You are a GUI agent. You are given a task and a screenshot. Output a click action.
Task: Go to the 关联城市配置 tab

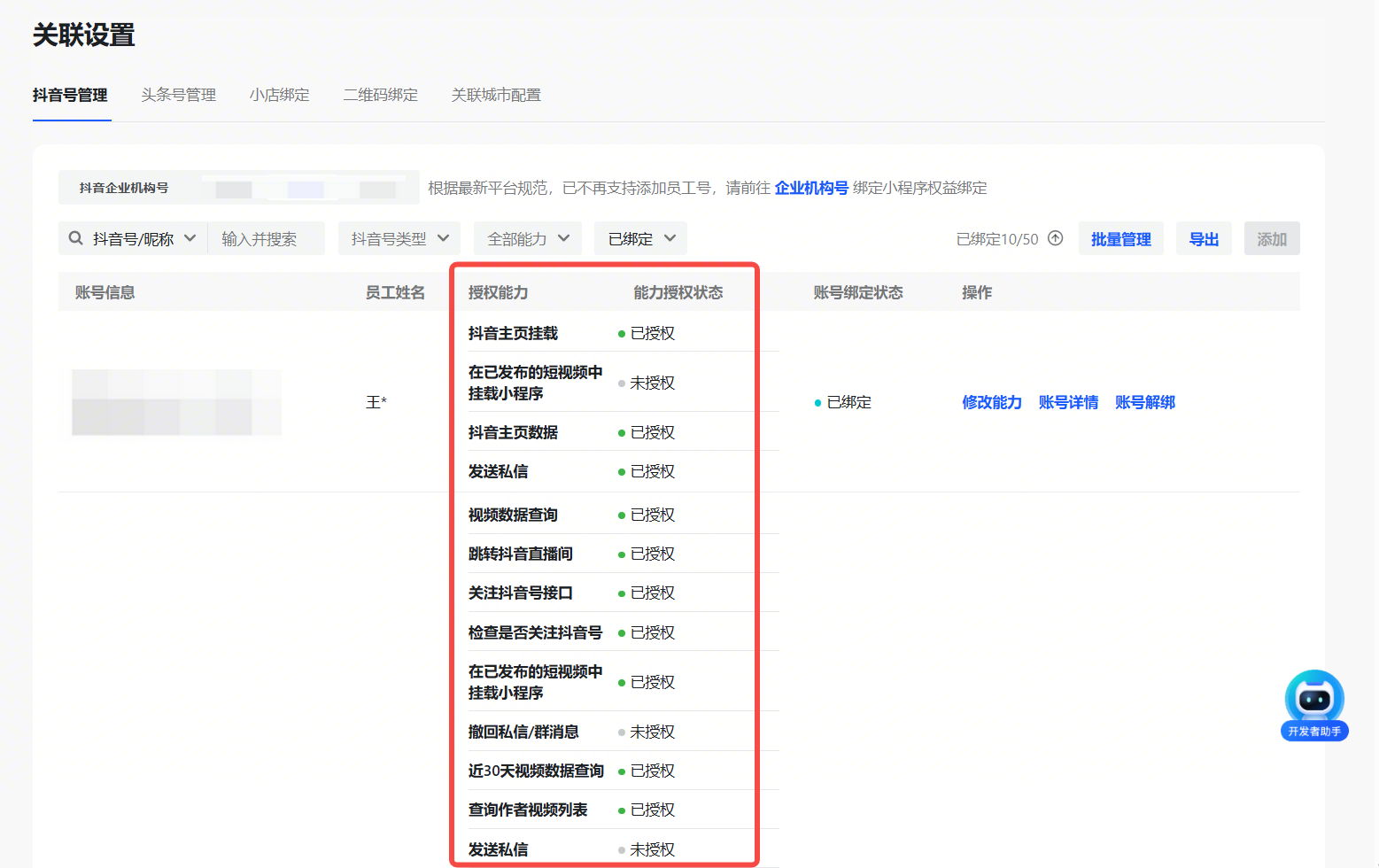[496, 95]
